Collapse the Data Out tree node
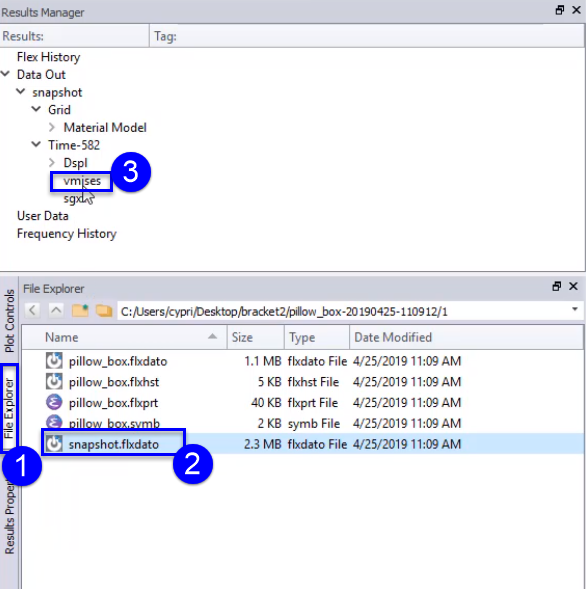 [5, 74]
